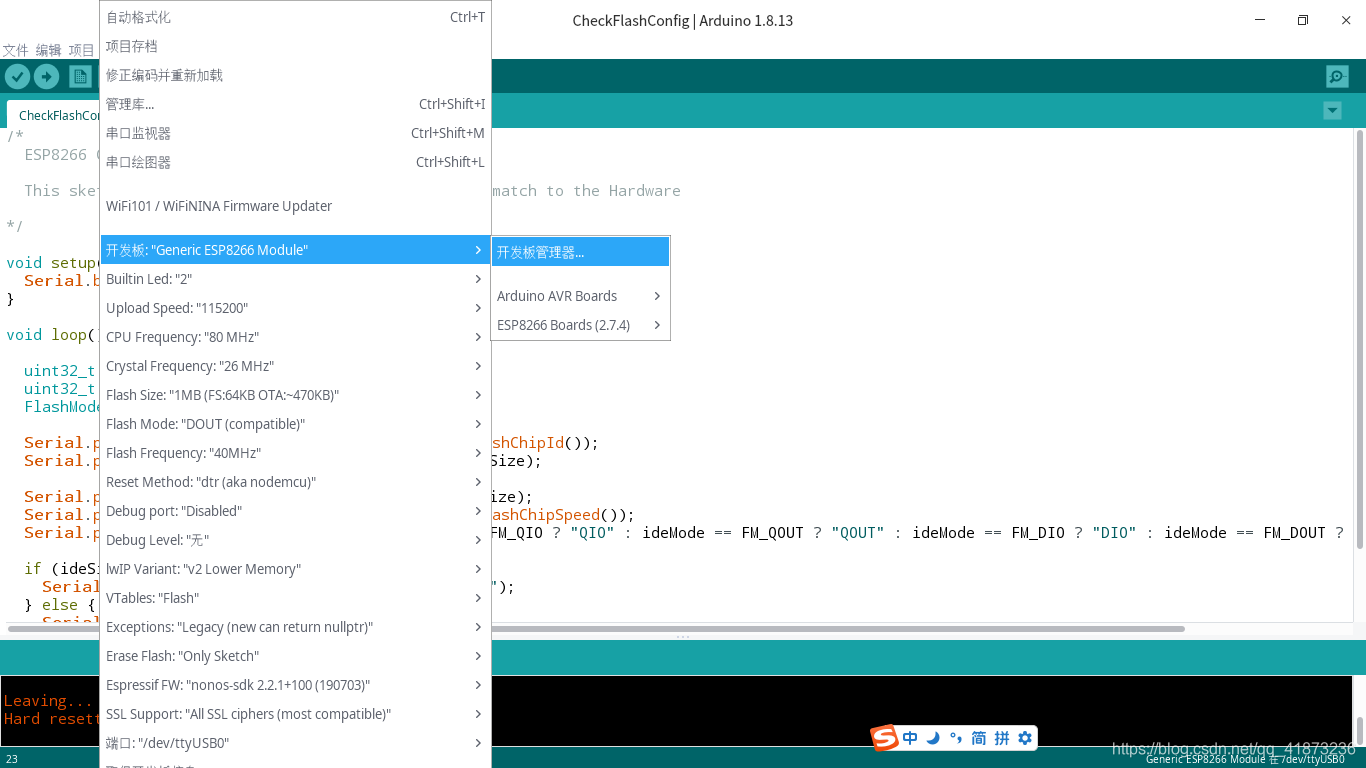
Task: Click the "Leaving..." console output line
Action: (x=50, y=701)
